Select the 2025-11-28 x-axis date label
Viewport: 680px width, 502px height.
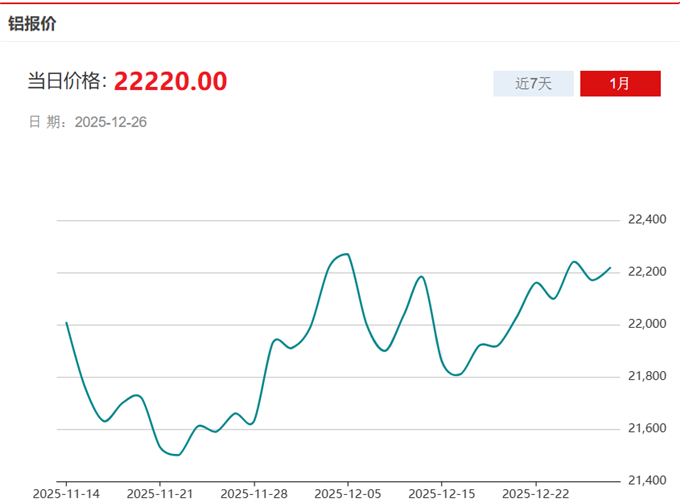pyautogui.click(x=254, y=493)
